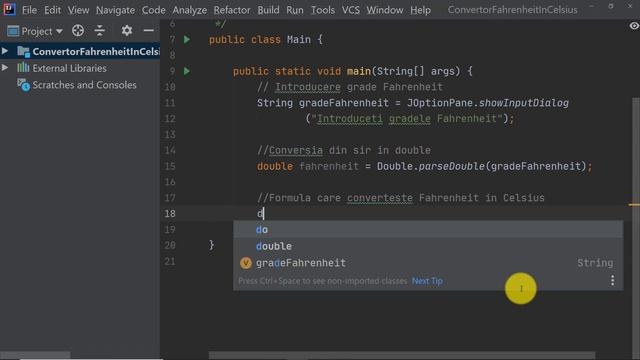This screenshot has width=640, height=360.
Task: Open the Code menu
Action: (x=153, y=10)
